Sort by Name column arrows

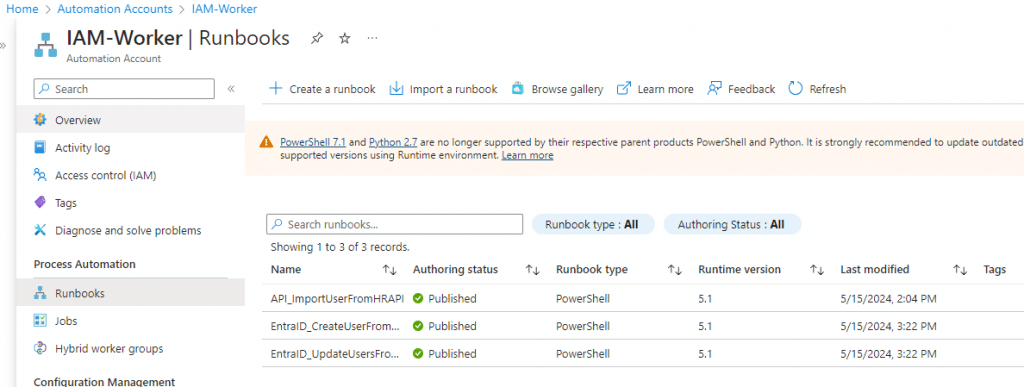[389, 270]
